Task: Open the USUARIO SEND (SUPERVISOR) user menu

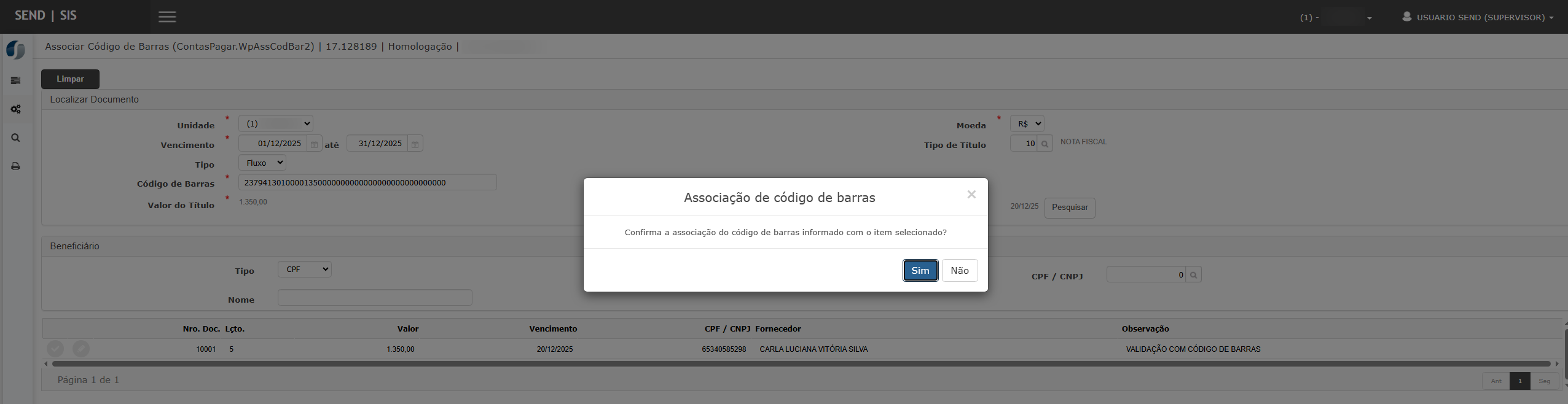Action: click(1478, 17)
